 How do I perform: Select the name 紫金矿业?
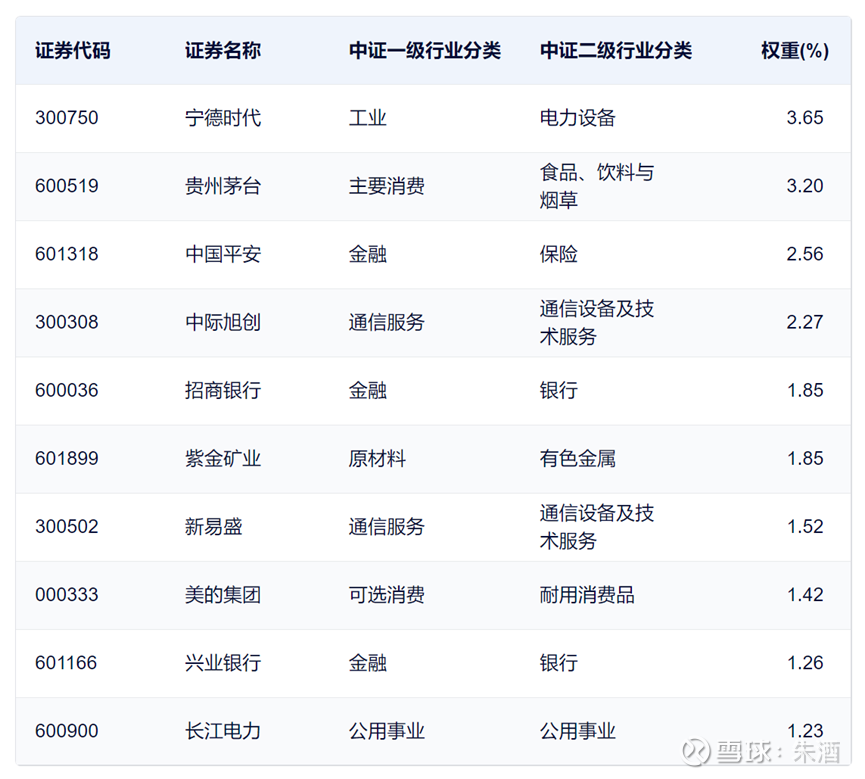(223, 458)
